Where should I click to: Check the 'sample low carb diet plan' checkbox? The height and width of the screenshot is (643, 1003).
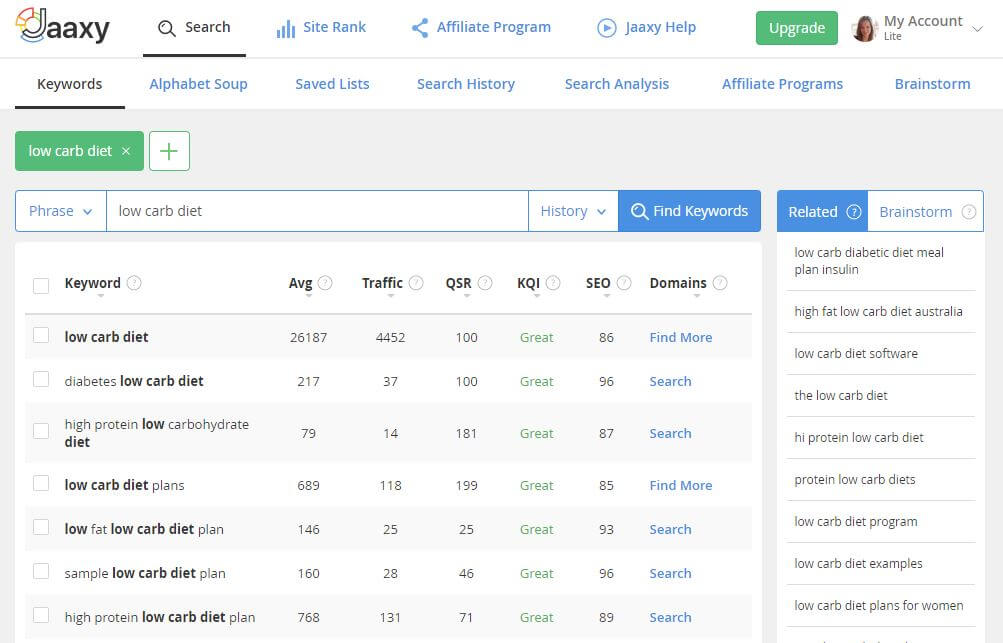coord(41,571)
